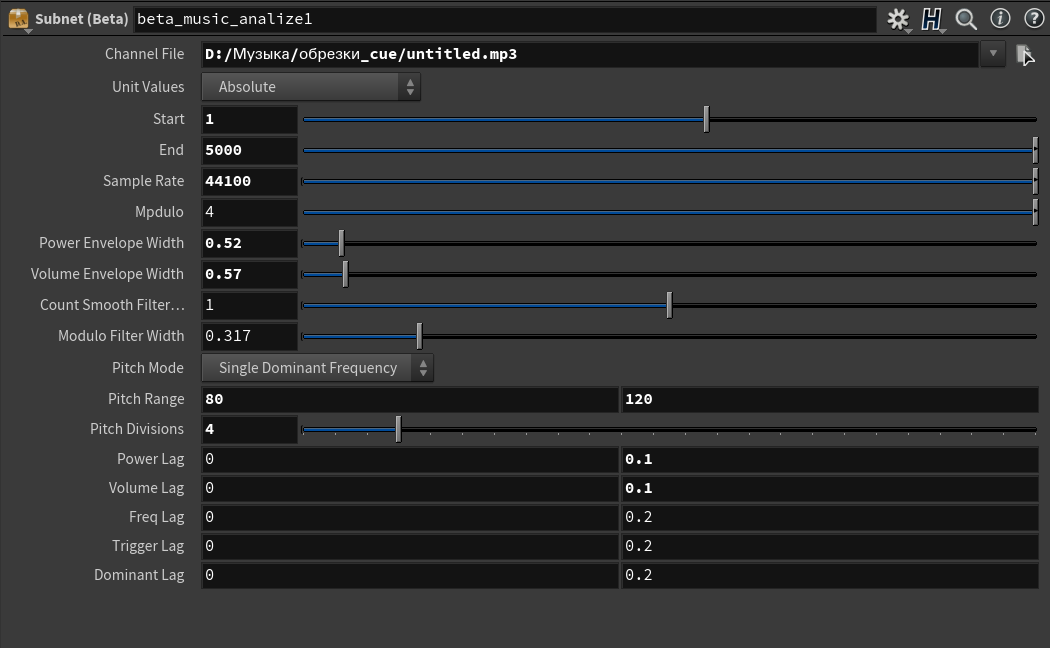Open the node info icon
1050x648 pixels.
[999, 19]
